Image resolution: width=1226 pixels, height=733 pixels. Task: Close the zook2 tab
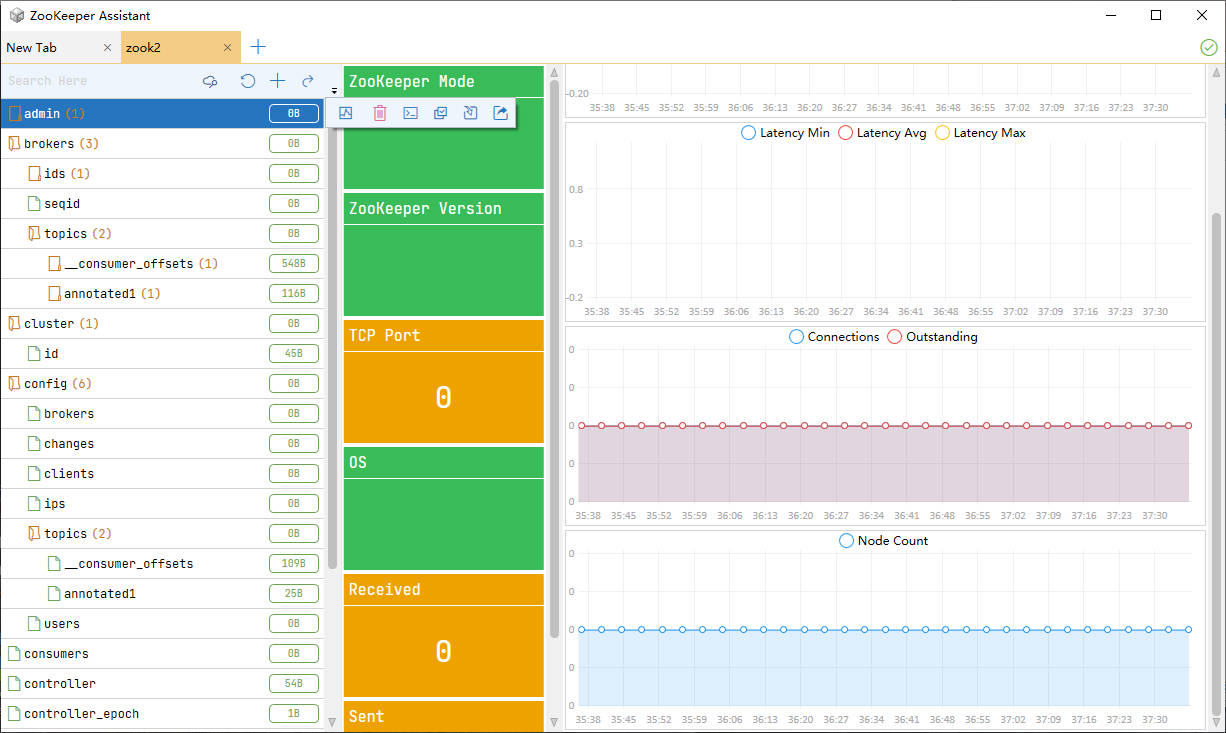[x=228, y=48]
